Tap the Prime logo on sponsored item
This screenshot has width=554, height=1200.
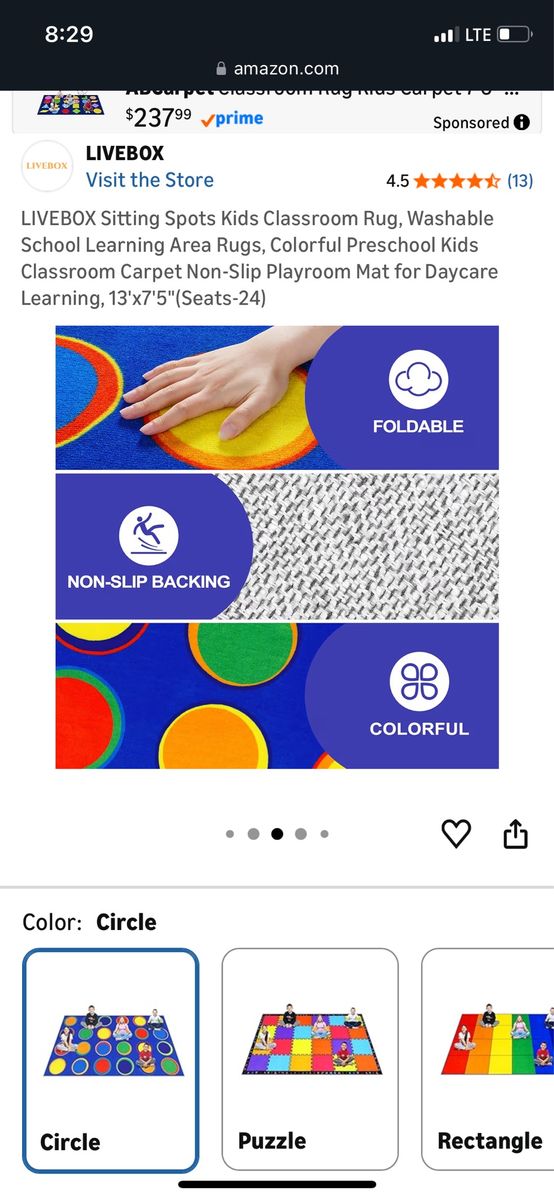pyautogui.click(x=231, y=118)
